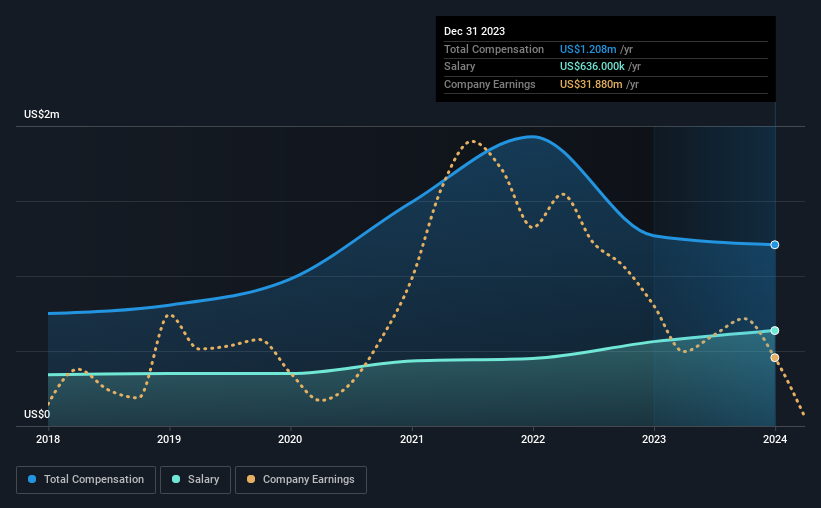Image resolution: width=821 pixels, height=508 pixels.
Task: Click the teal dot in the Salary legend
Action: pyautogui.click(x=176, y=479)
